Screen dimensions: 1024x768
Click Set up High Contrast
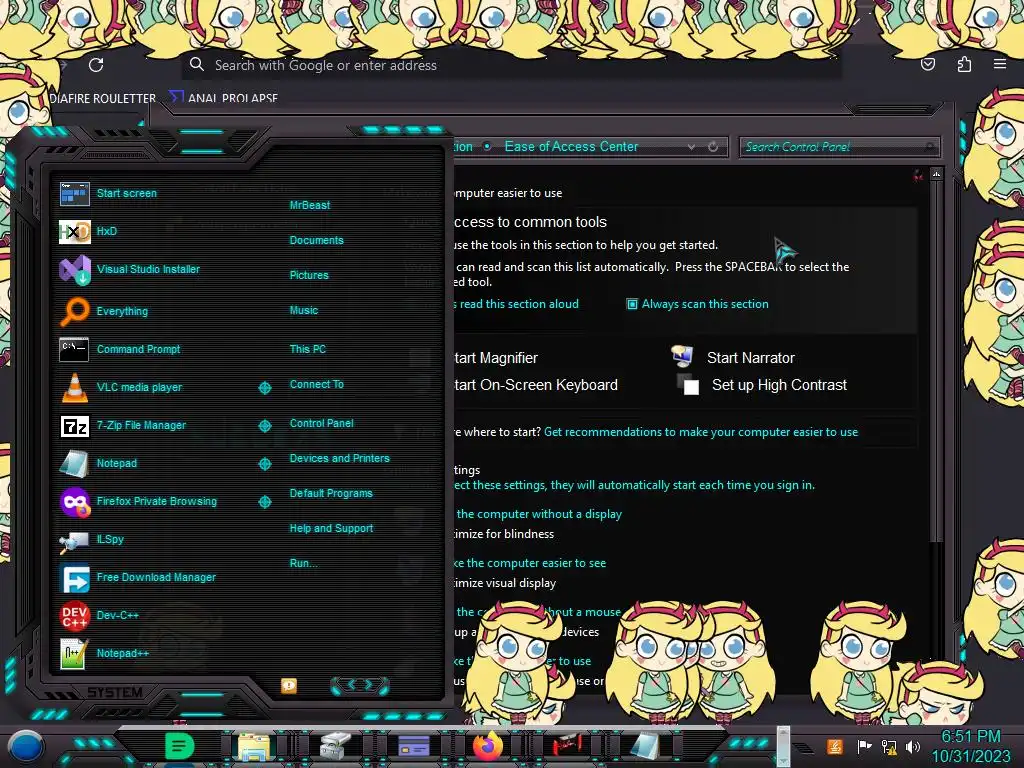779,385
